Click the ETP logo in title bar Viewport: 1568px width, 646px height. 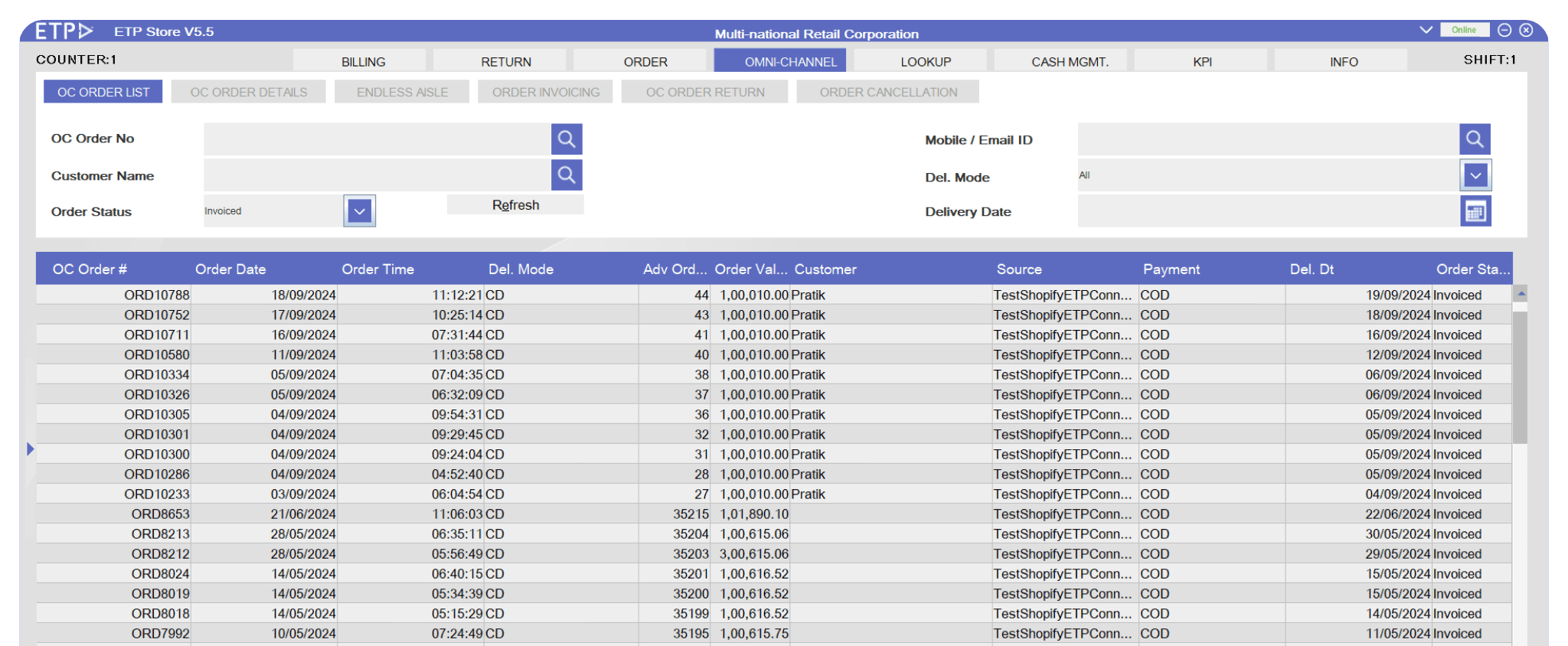coord(64,31)
